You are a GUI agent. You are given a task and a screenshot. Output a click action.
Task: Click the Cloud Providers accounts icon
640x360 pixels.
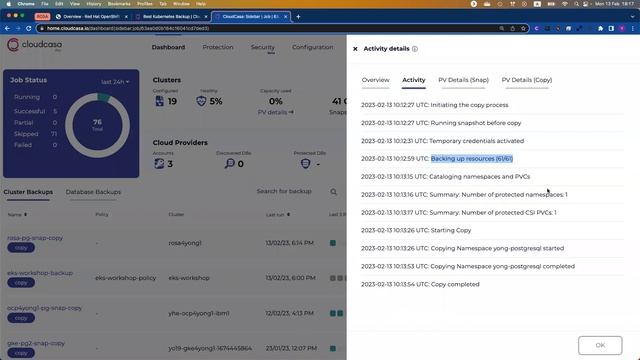click(159, 164)
